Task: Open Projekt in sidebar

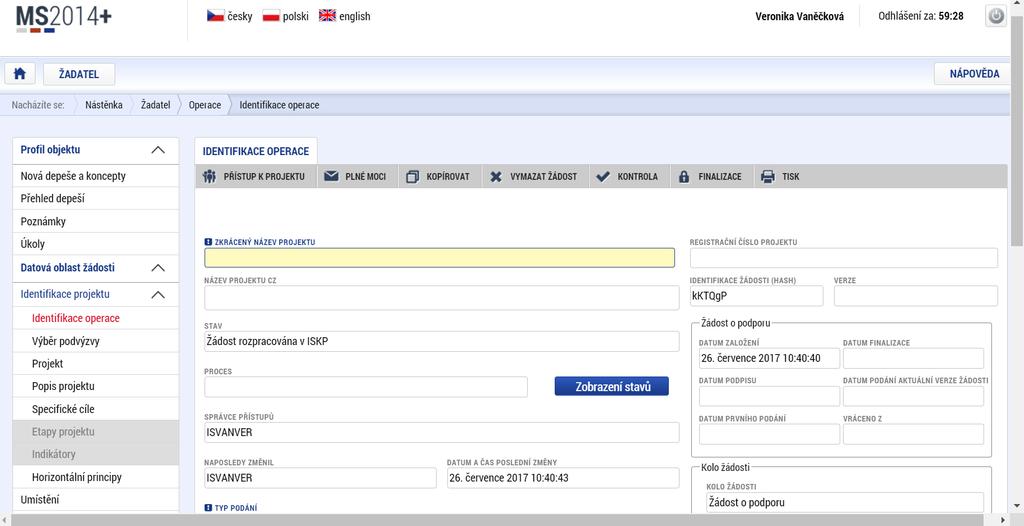Action: coord(95,363)
